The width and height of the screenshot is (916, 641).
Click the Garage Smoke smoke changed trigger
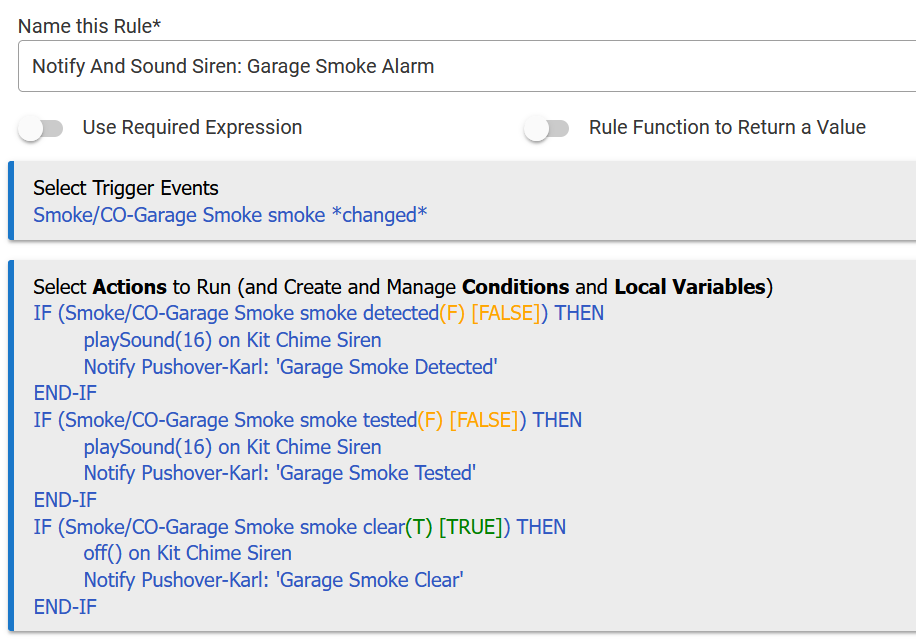[230, 215]
